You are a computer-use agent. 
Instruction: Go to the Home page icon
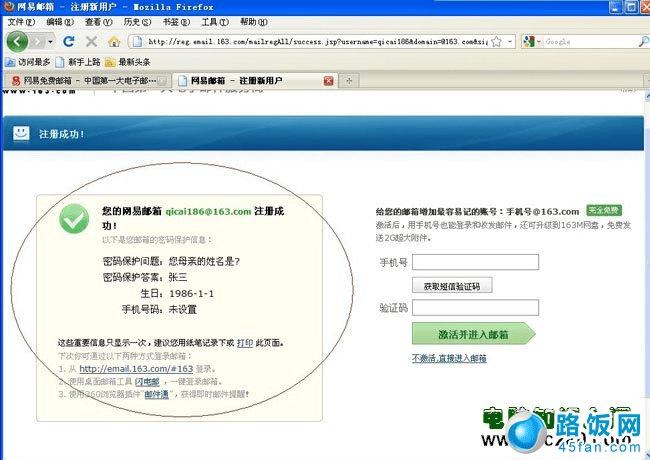[114, 41]
